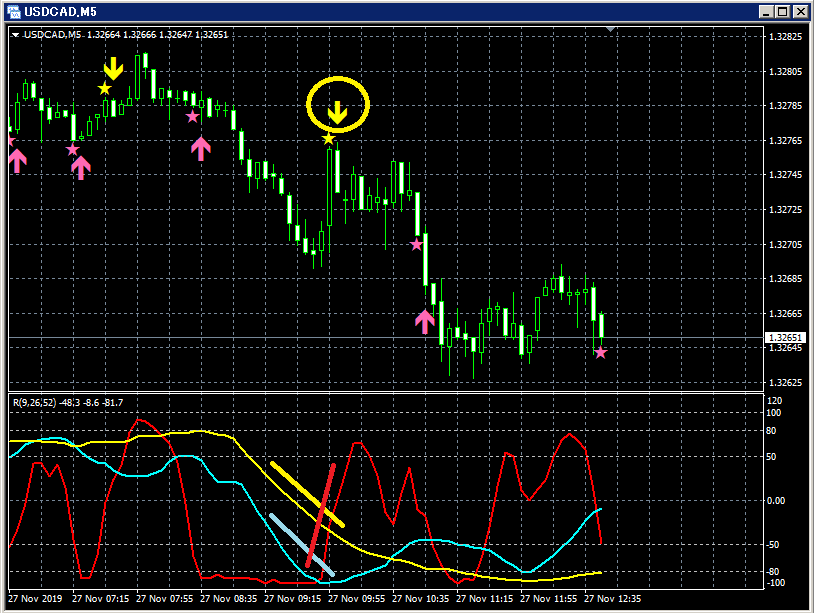The image size is (814, 613).
Task: Click the pink star at latest candle
Action: click(x=601, y=353)
